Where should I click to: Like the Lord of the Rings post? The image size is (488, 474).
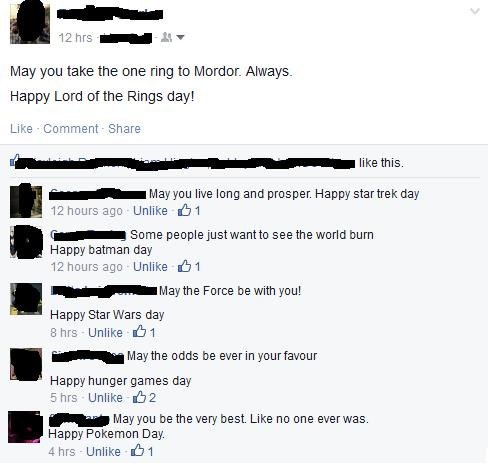coord(21,129)
